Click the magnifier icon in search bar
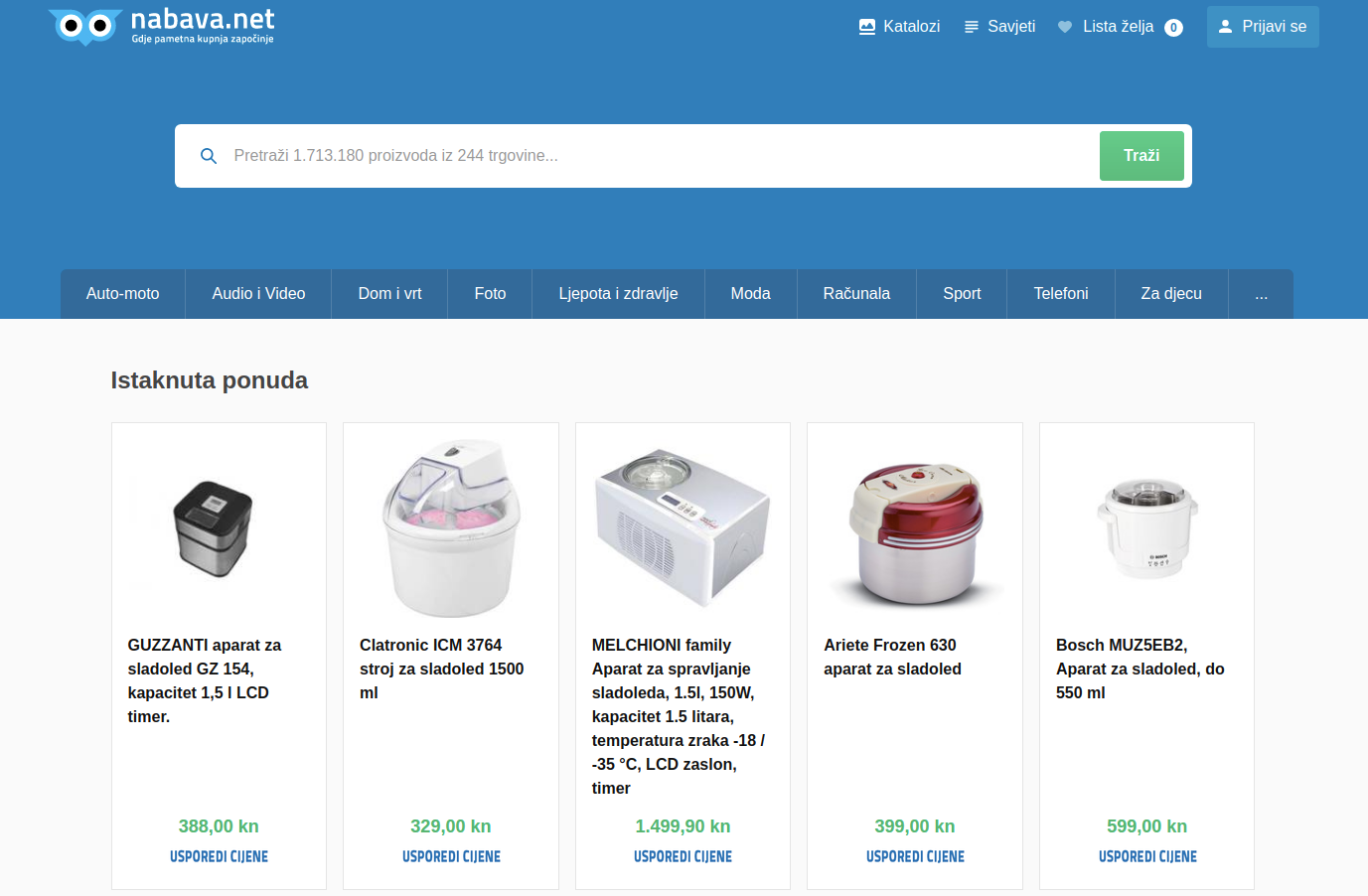This screenshot has width=1368, height=896. pos(209,156)
